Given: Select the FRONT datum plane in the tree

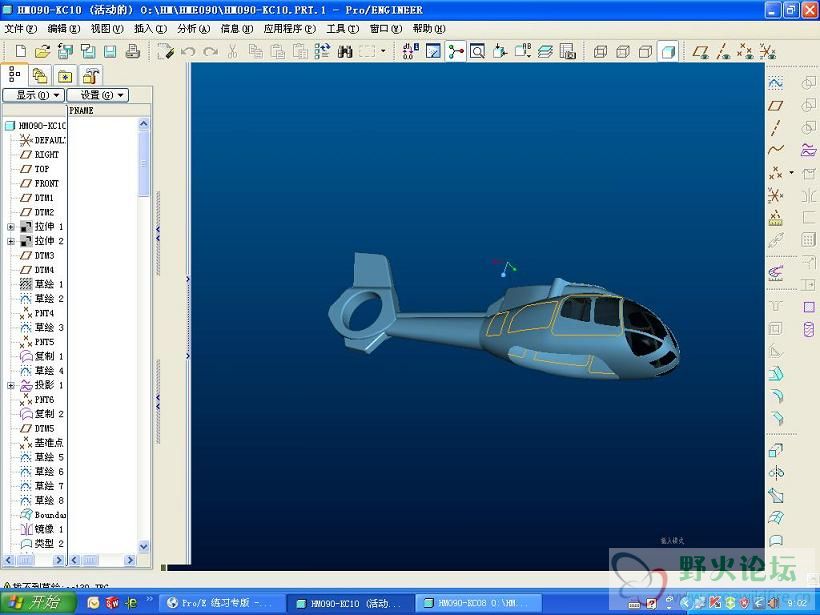Looking at the screenshot, I should pos(40,184).
